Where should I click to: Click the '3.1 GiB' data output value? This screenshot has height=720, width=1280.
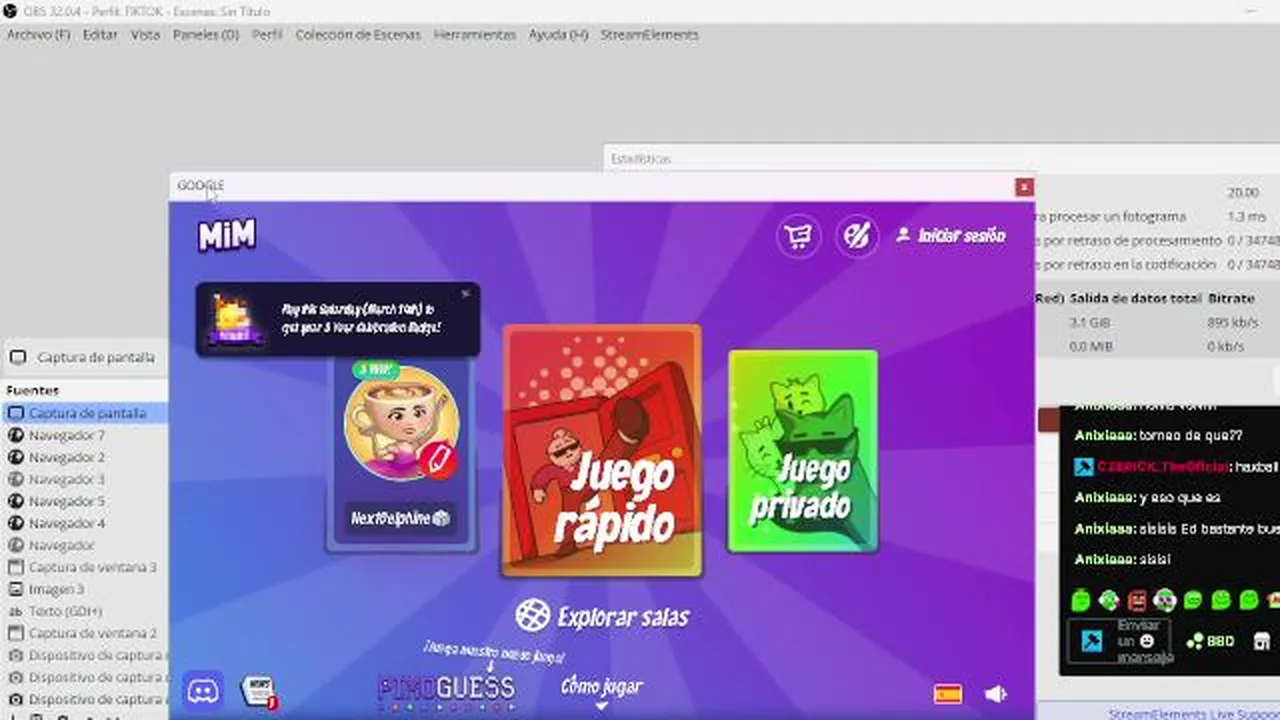point(1089,322)
